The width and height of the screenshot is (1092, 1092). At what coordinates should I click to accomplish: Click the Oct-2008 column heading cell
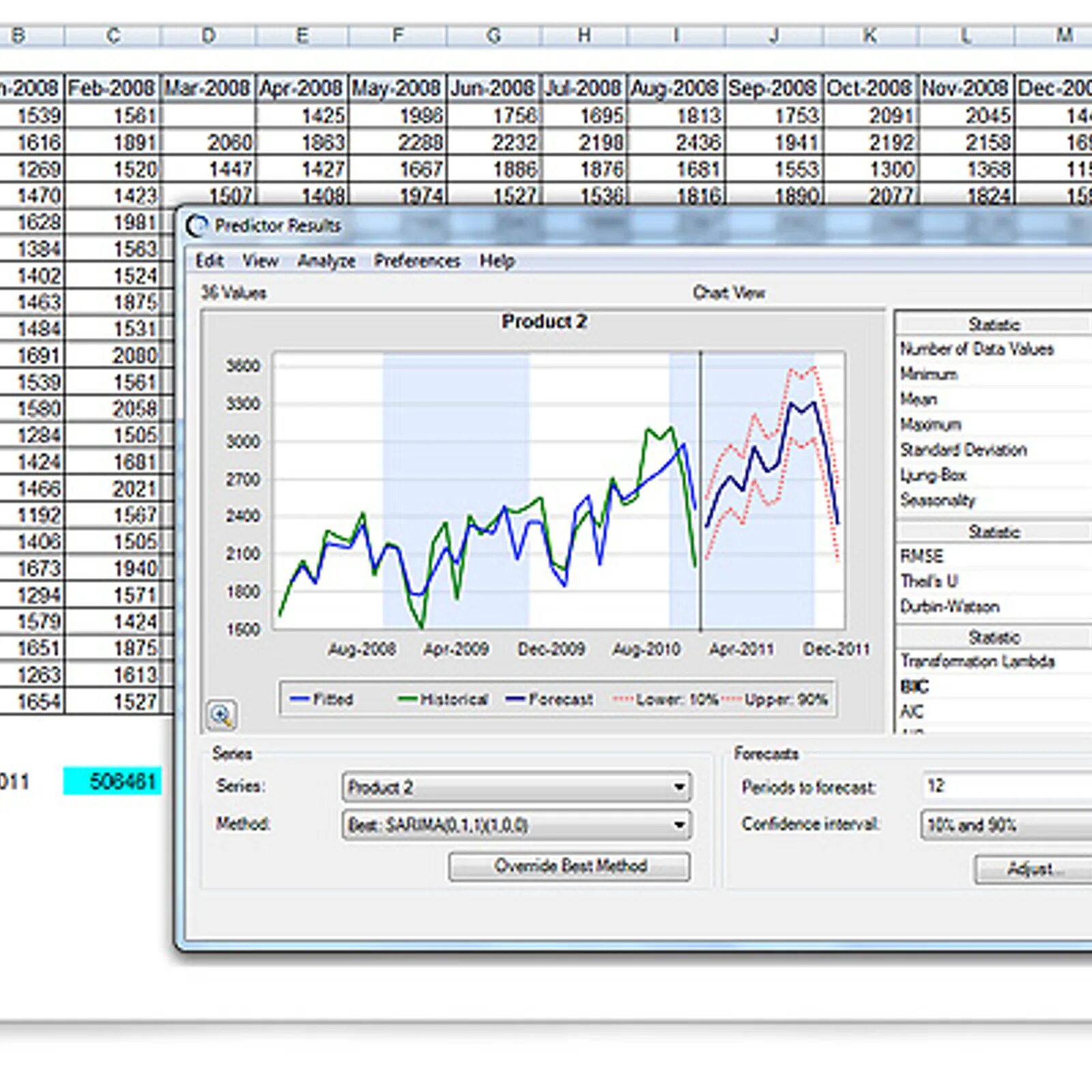coord(870,88)
